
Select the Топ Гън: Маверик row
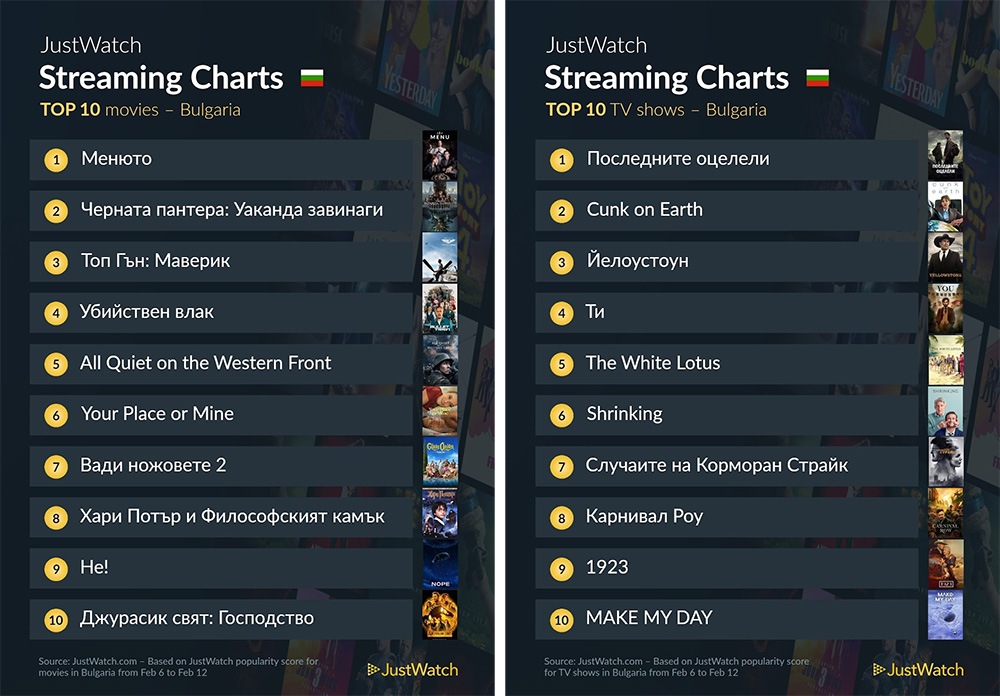click(221, 262)
